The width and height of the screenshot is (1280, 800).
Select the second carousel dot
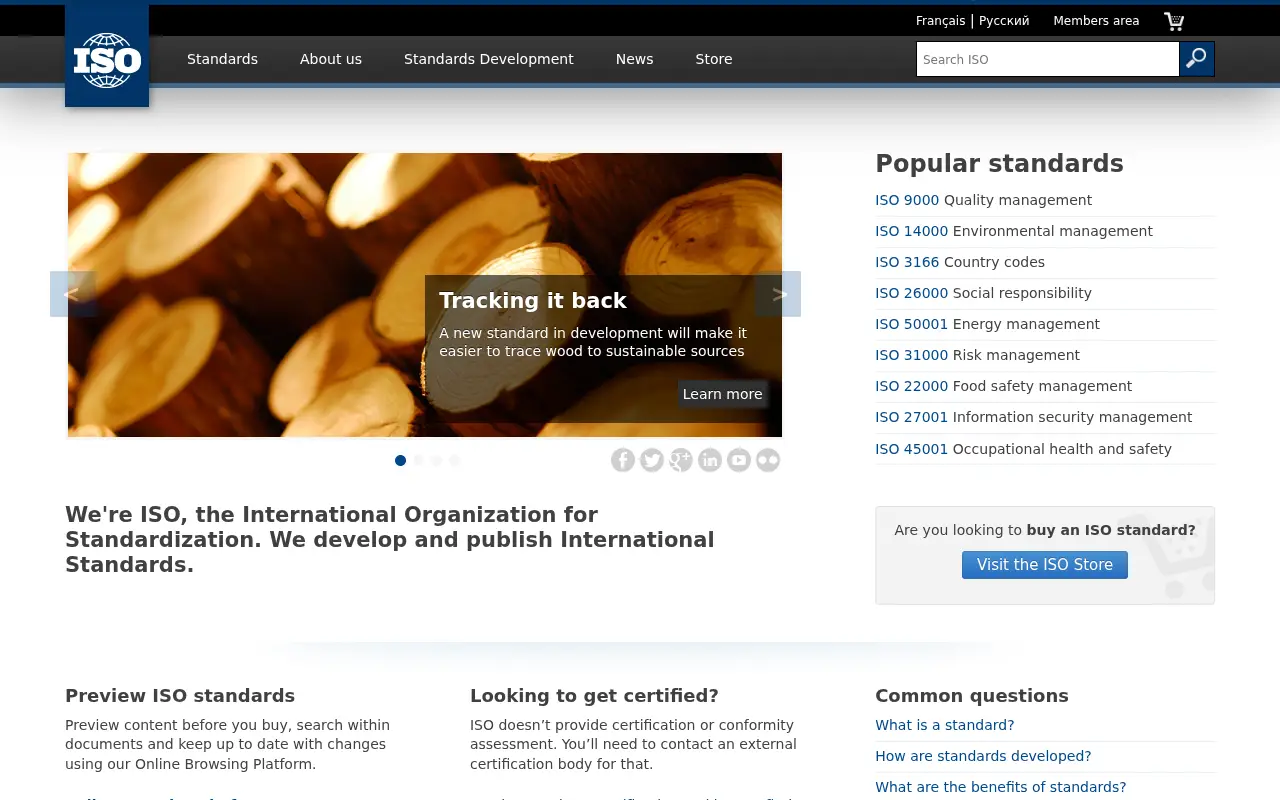tap(418, 460)
